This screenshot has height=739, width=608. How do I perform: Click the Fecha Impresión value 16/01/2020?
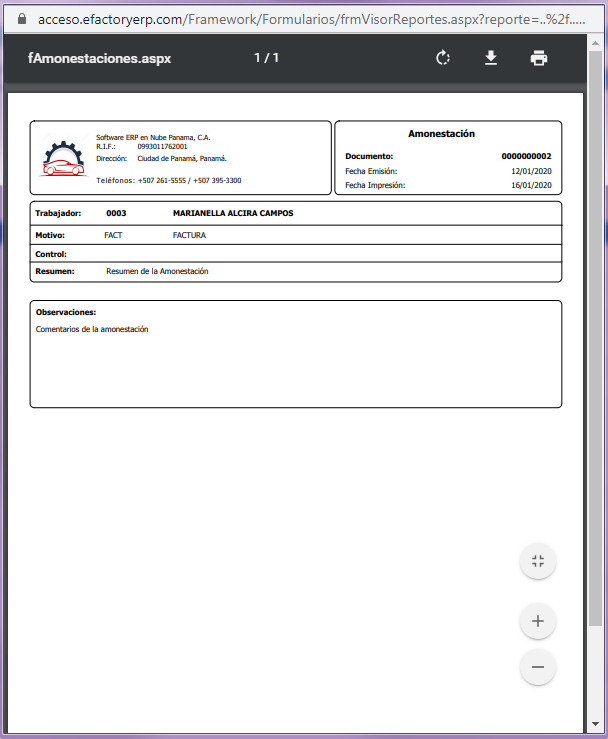click(531, 185)
